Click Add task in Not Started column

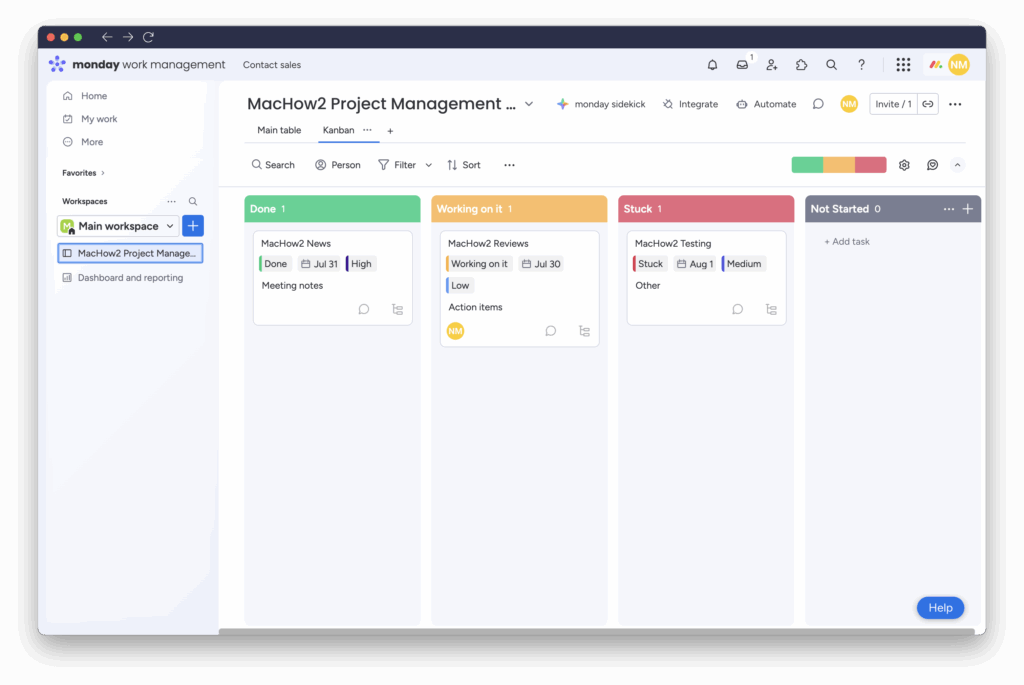point(847,241)
